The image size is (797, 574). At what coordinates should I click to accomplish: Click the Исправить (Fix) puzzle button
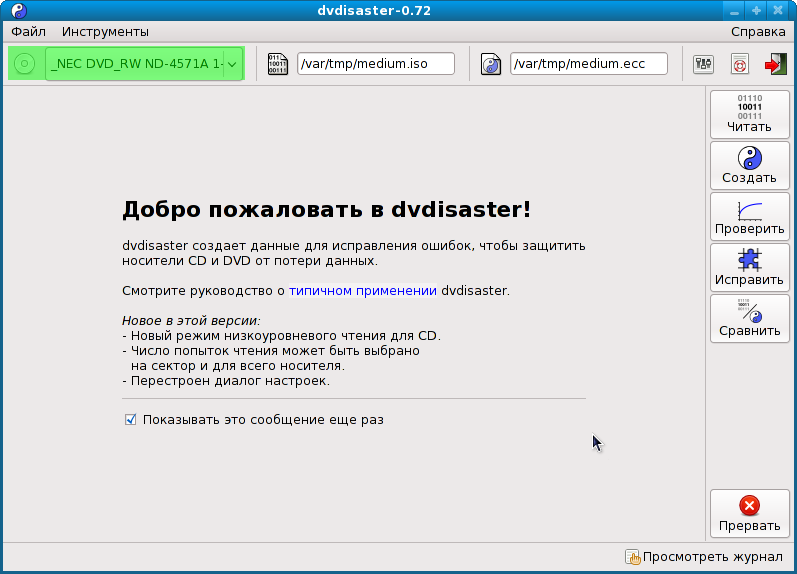[x=749, y=267]
